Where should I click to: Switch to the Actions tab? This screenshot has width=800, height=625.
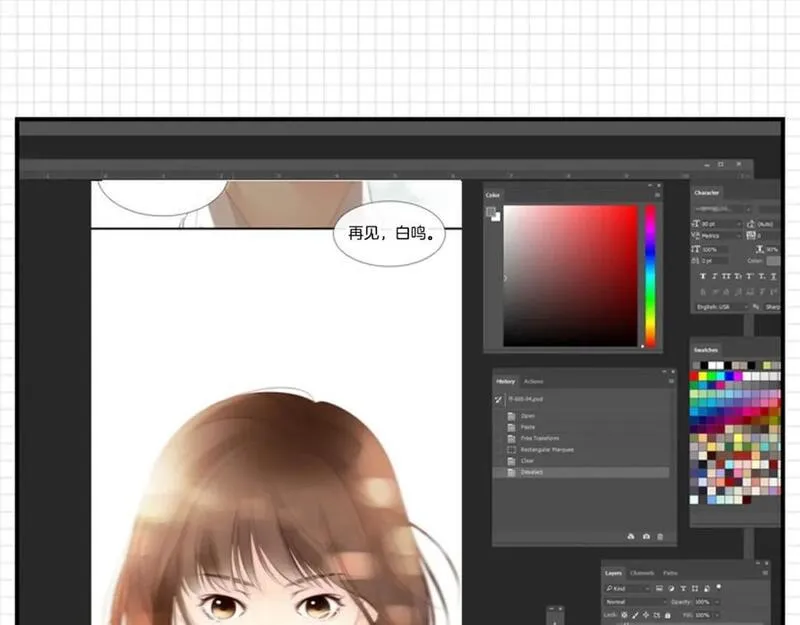(x=534, y=381)
